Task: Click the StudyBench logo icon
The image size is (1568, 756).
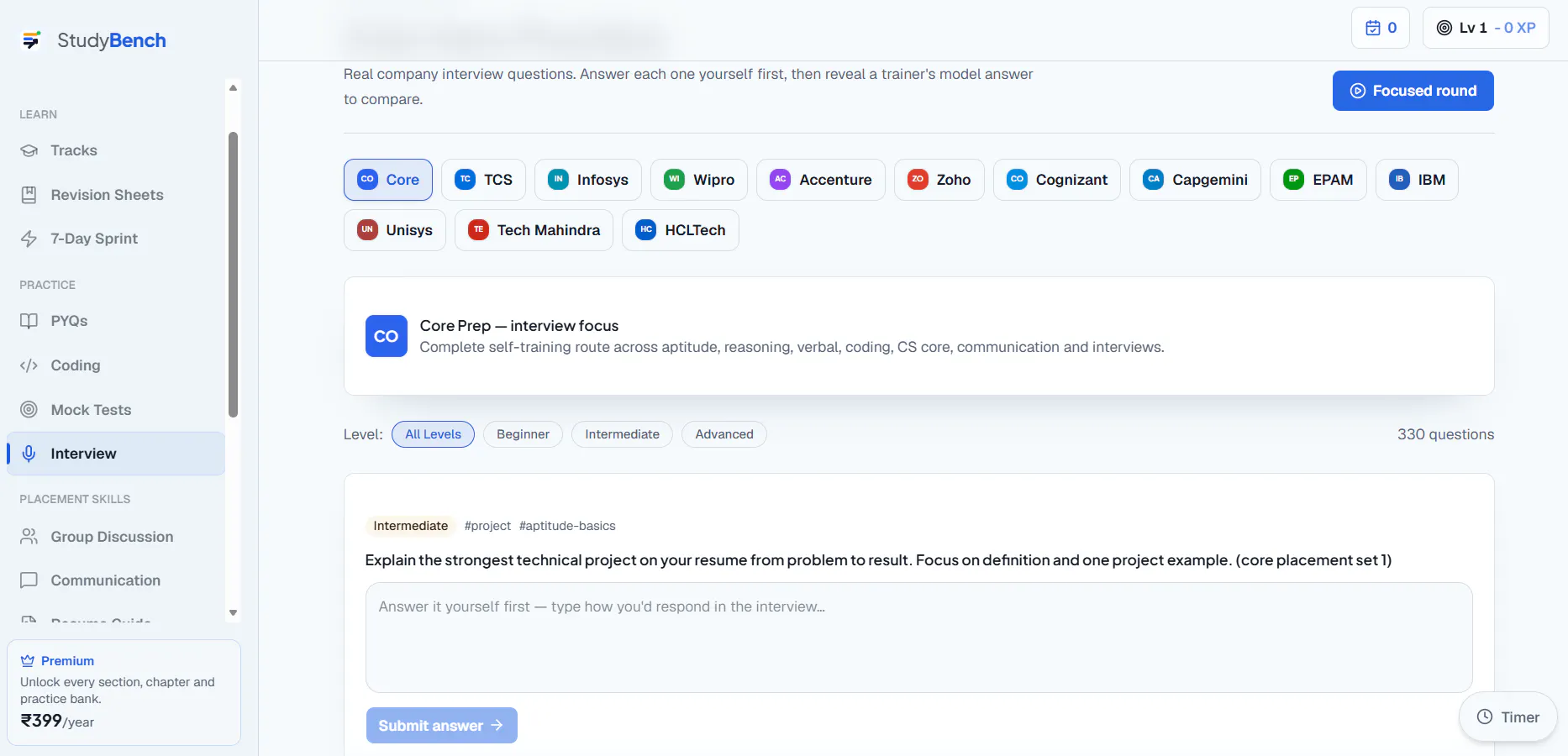Action: 31,40
